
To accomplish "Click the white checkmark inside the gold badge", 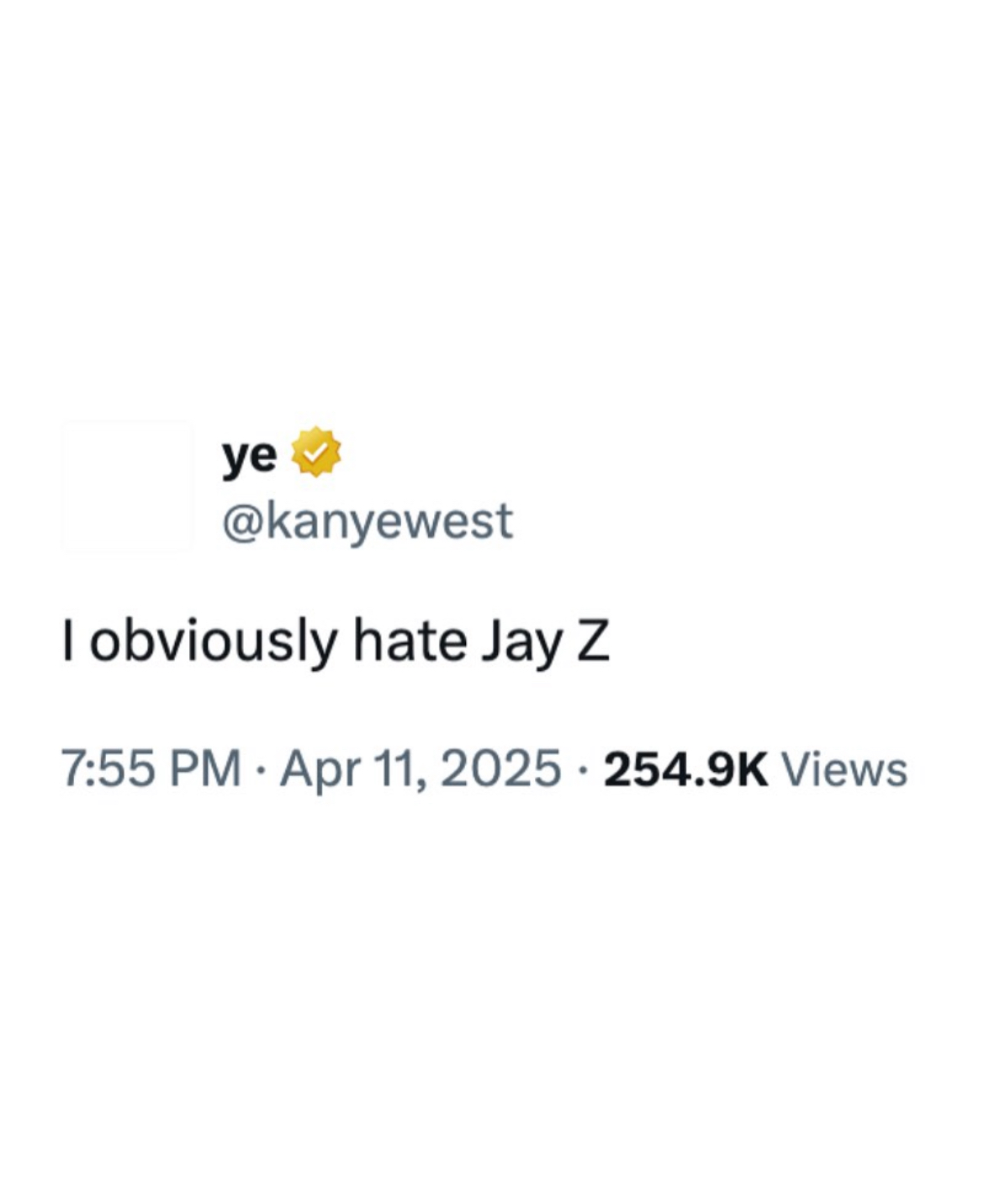I will 316,453.
